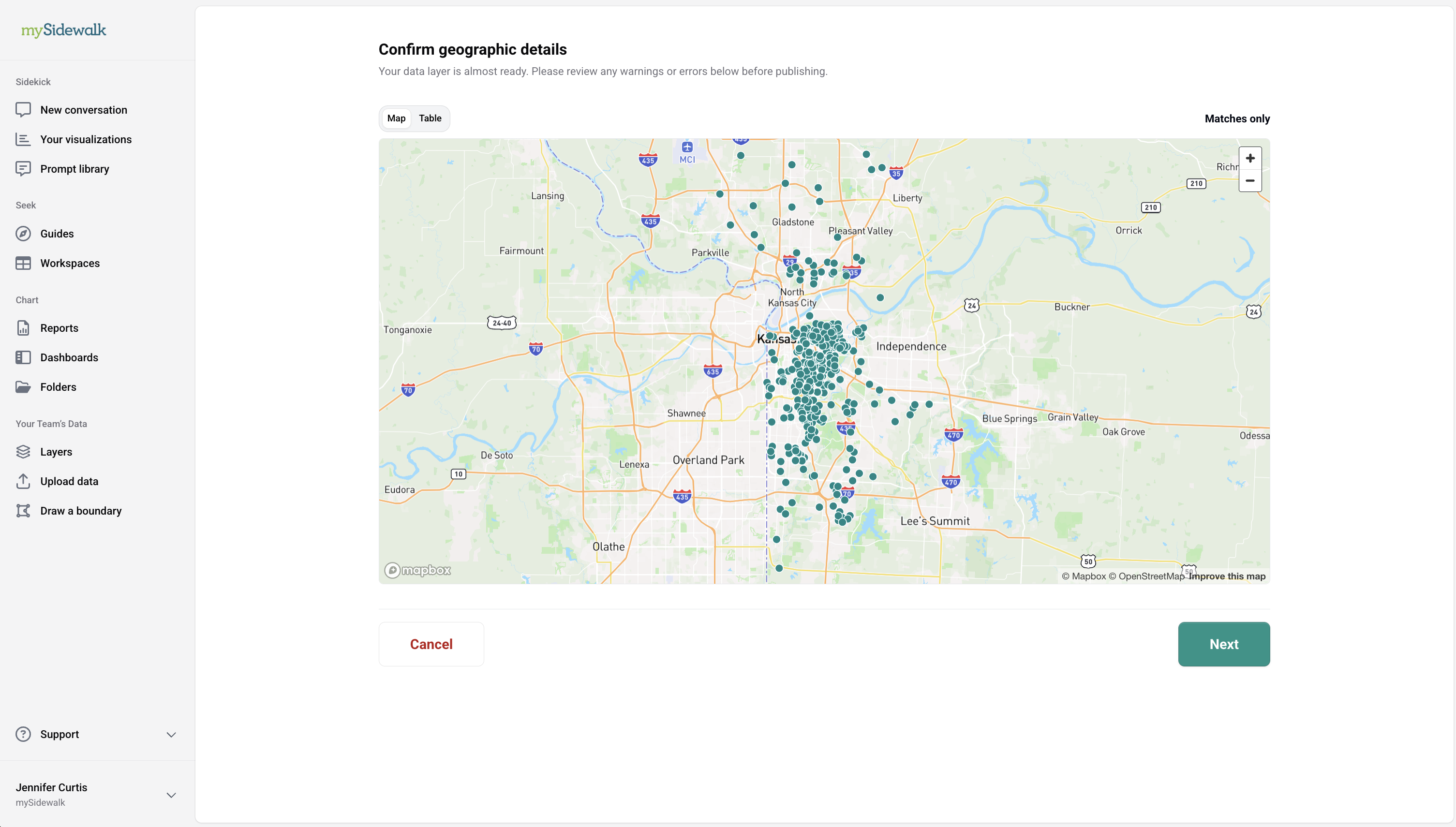Open the Improve this map link
The width and height of the screenshot is (1456, 827).
1227,576
